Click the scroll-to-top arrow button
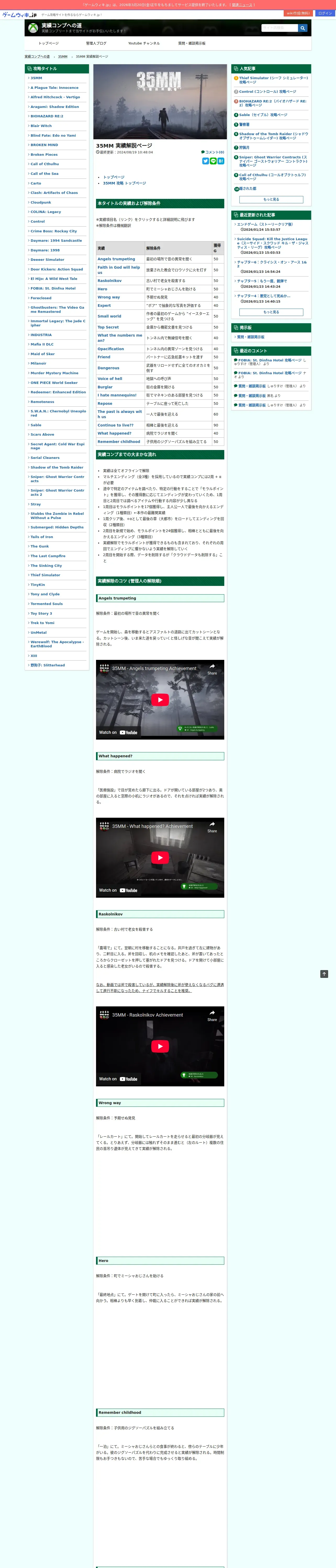This screenshot has width=336, height=1568. (x=324, y=974)
